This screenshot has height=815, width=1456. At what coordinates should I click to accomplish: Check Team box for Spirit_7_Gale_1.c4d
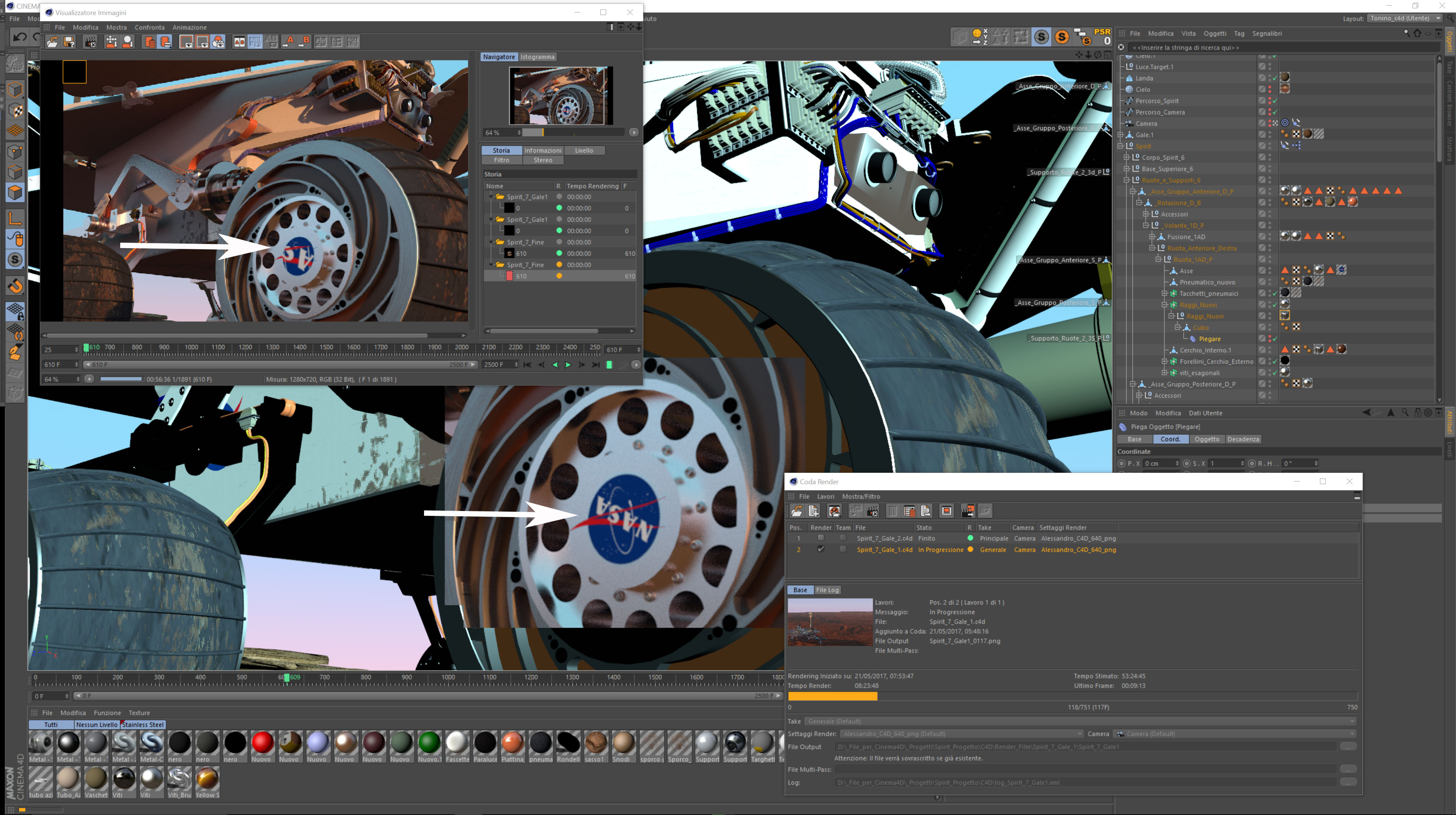coord(843,549)
